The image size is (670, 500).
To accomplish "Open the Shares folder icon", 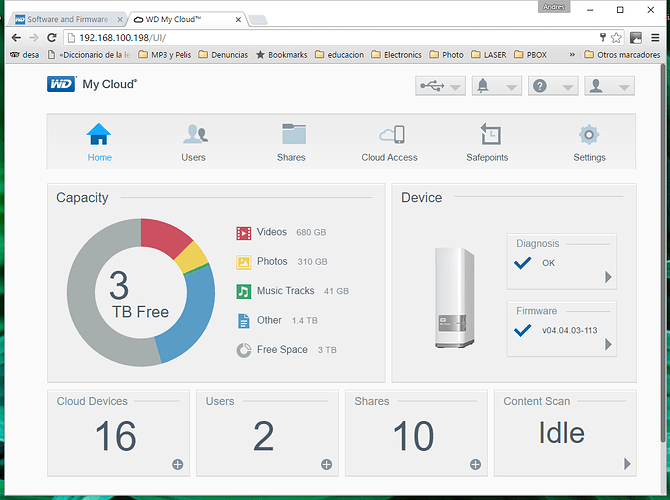I will pos(294,134).
